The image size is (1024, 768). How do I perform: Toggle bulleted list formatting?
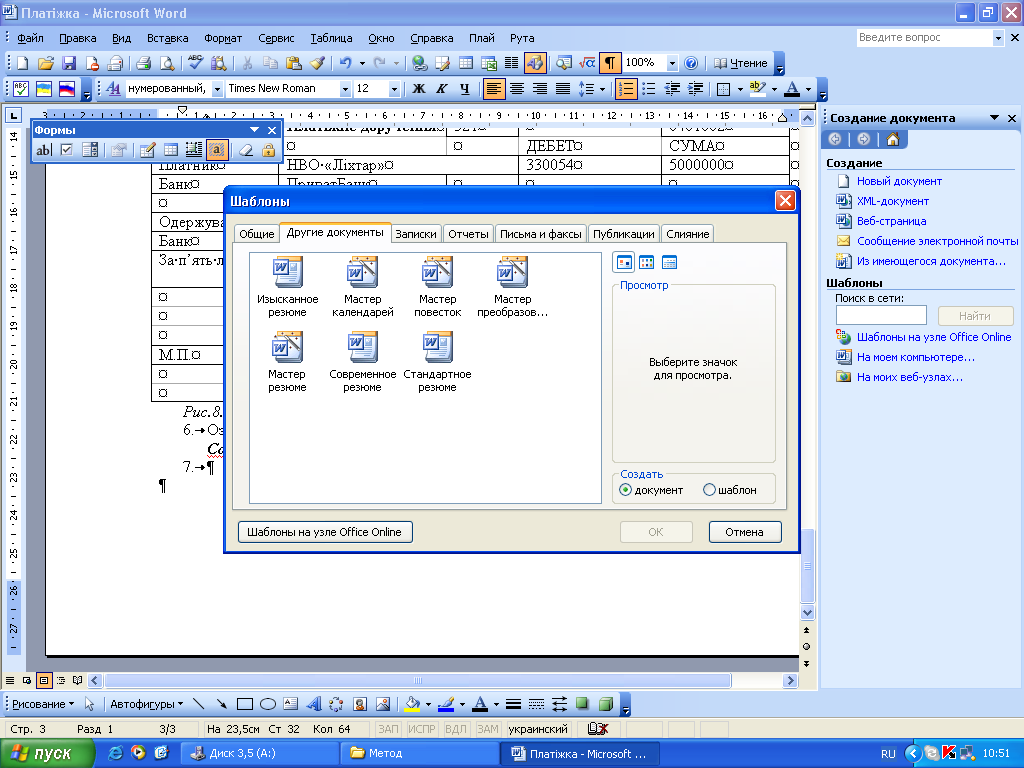click(649, 89)
